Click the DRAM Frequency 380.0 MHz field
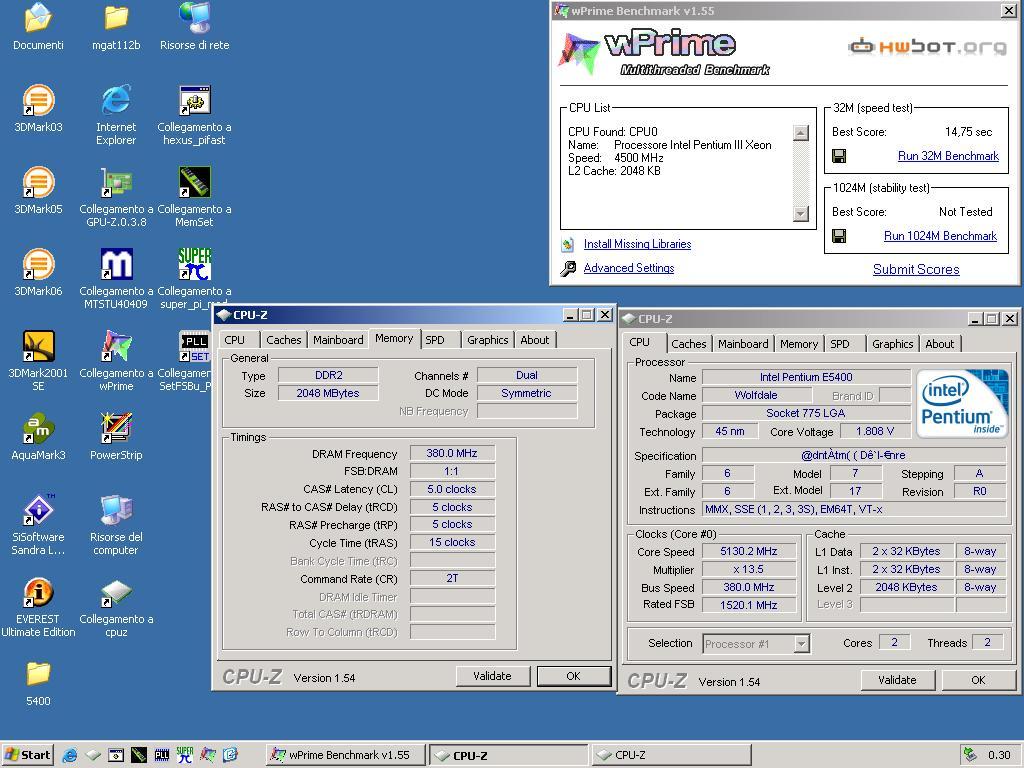 (x=452, y=453)
